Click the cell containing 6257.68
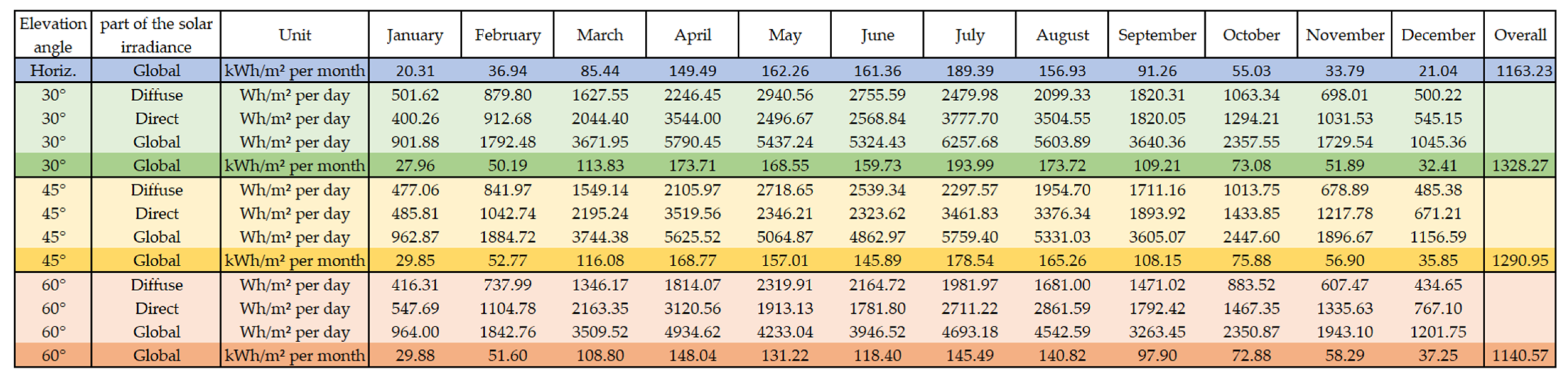Image resolution: width=1568 pixels, height=378 pixels. [x=969, y=142]
